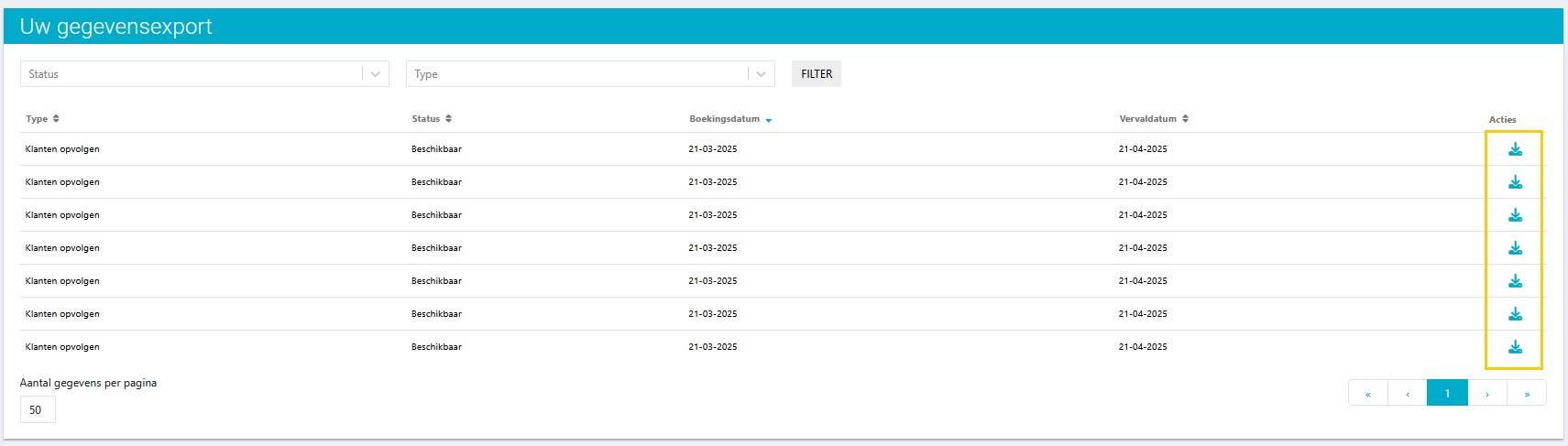Download the first row's export file
This screenshot has width=1568, height=446.
tap(1515, 149)
